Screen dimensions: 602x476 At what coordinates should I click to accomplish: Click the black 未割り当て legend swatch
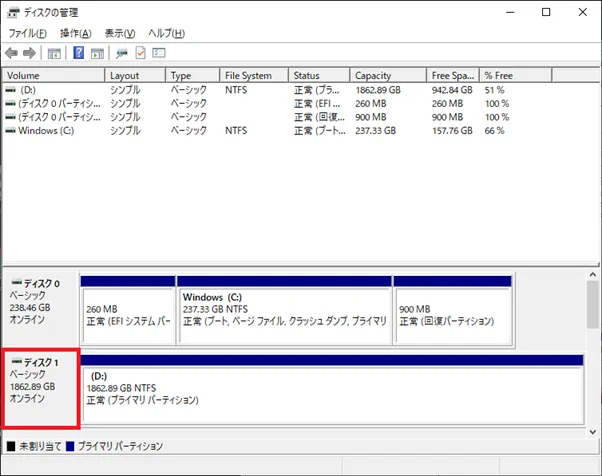pos(11,446)
